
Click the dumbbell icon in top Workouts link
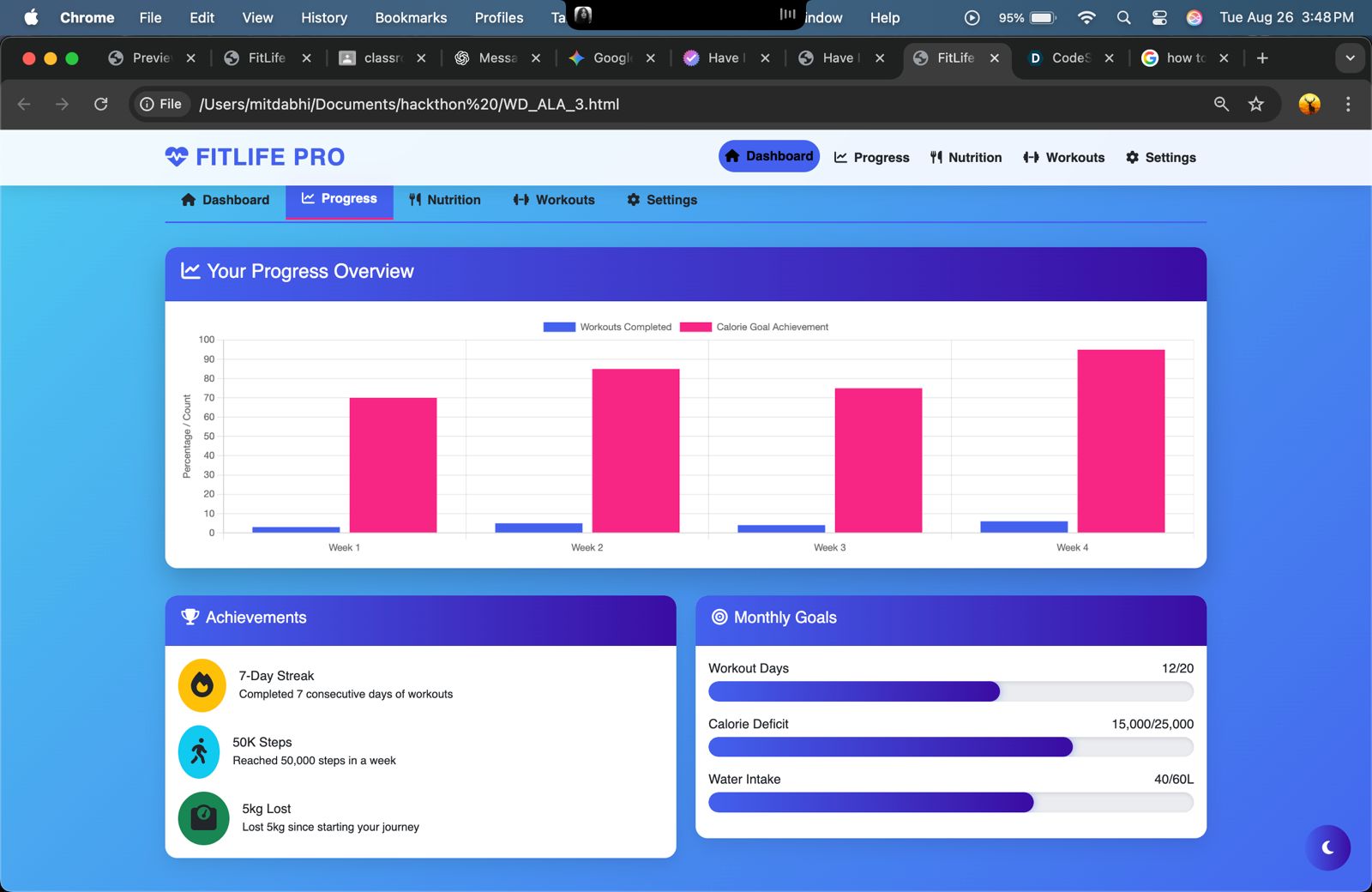(x=1031, y=157)
